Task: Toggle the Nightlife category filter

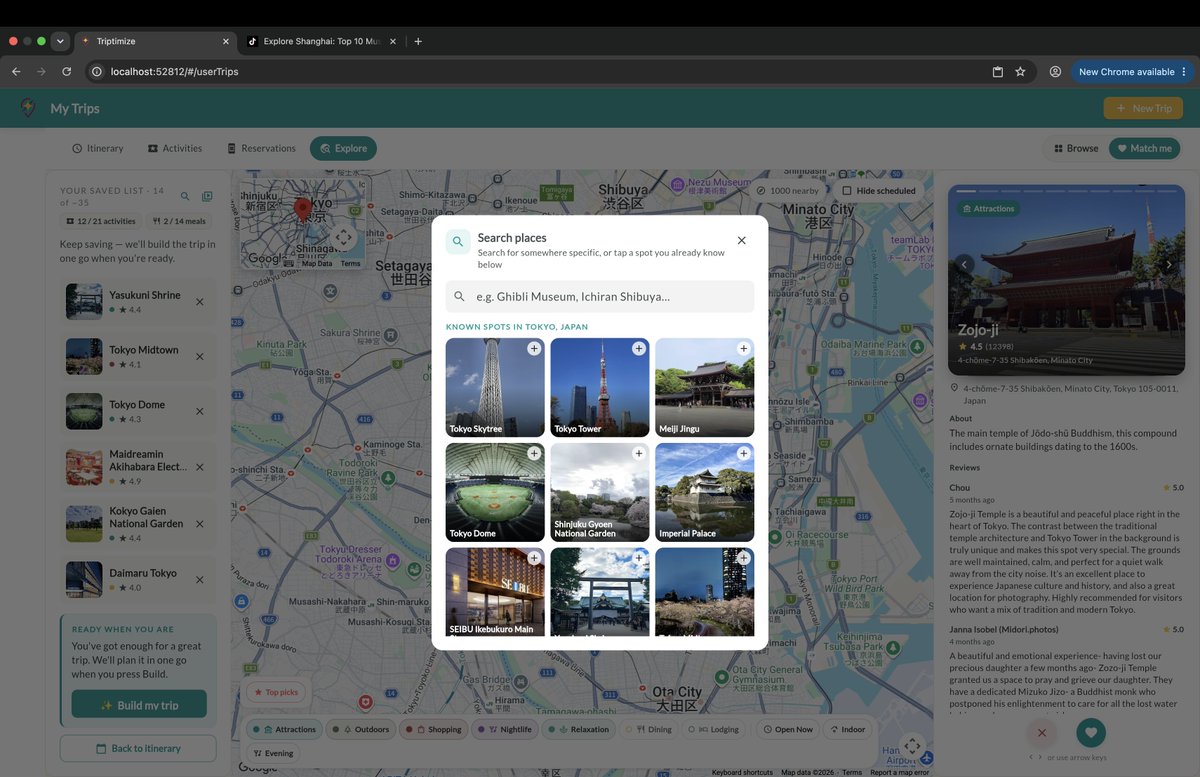Action: click(507, 729)
